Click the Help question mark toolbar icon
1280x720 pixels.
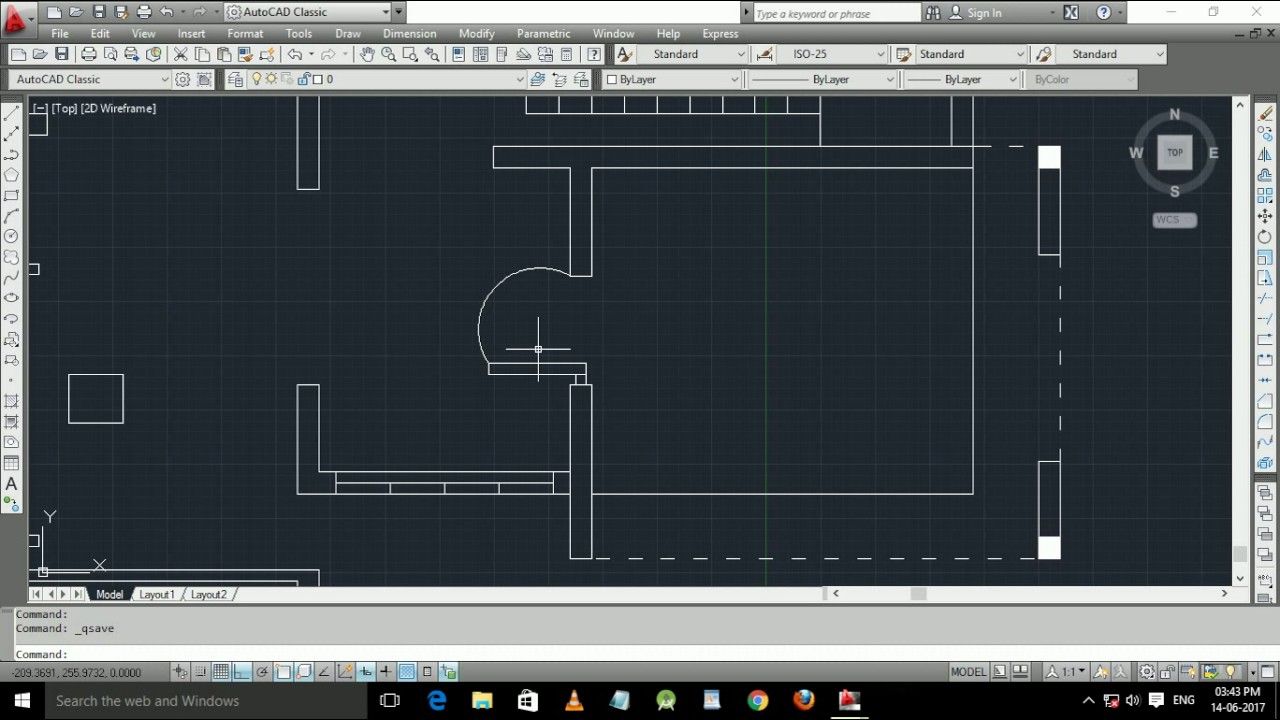pos(595,54)
